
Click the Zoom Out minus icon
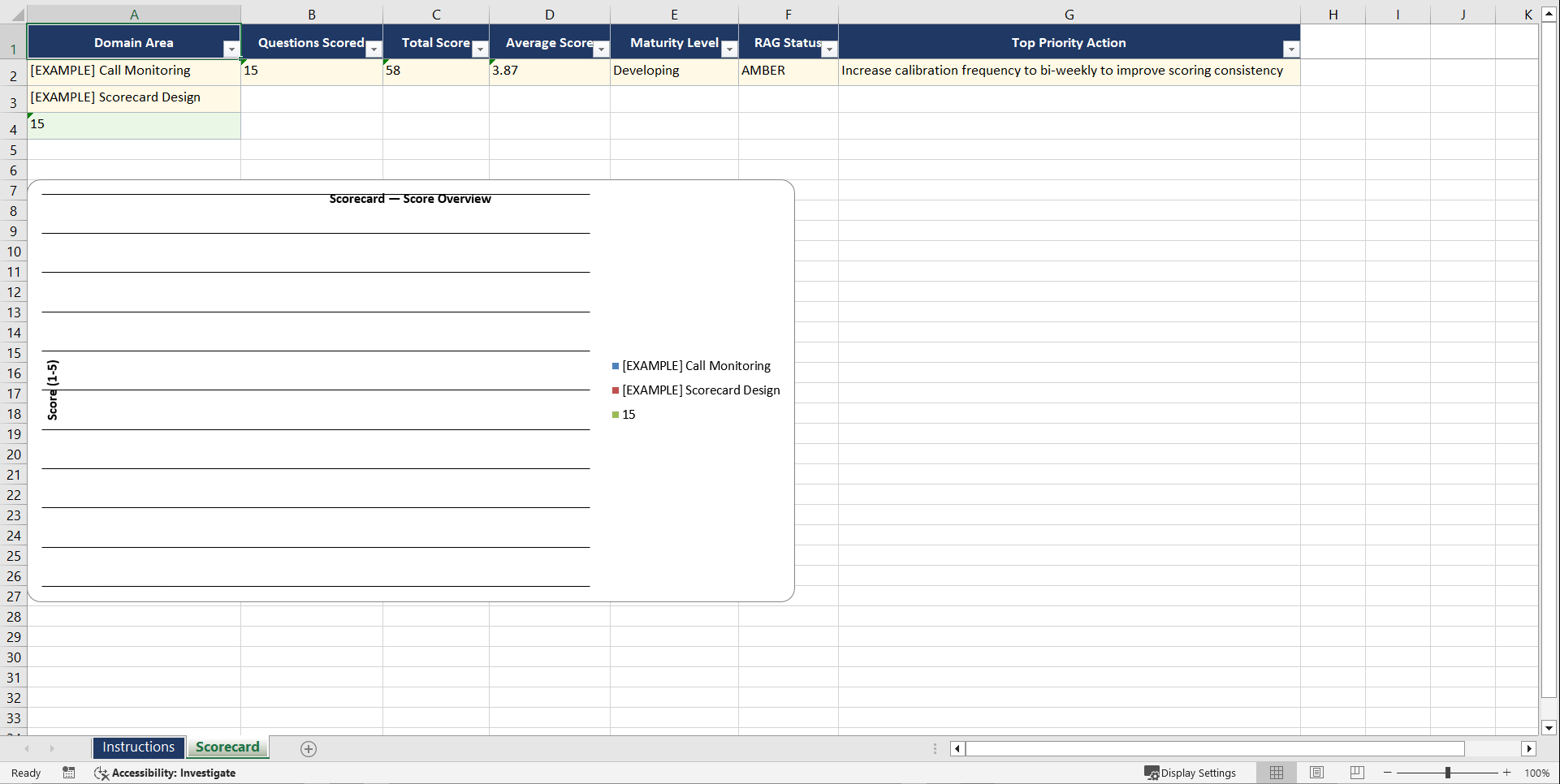click(x=1388, y=773)
